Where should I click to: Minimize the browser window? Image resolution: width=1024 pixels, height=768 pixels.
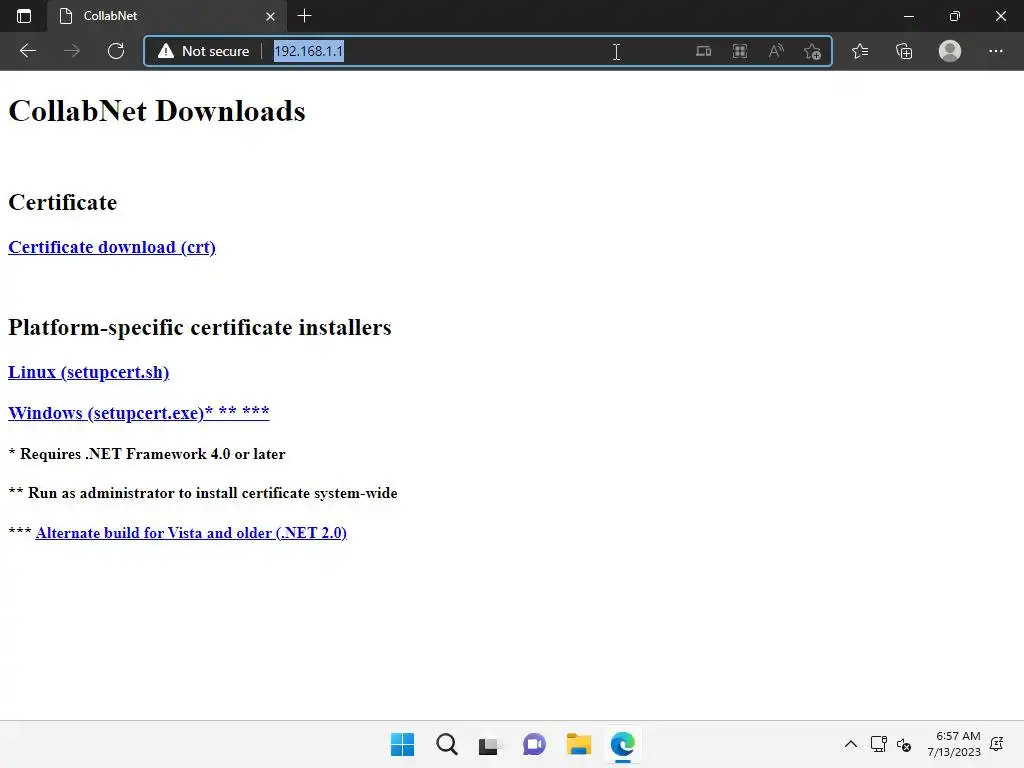[908, 16]
